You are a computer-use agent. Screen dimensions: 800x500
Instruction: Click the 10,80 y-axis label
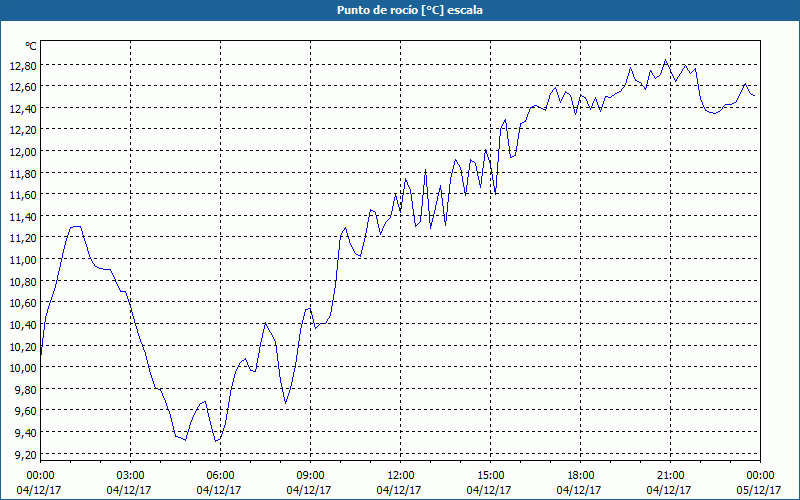point(23,281)
